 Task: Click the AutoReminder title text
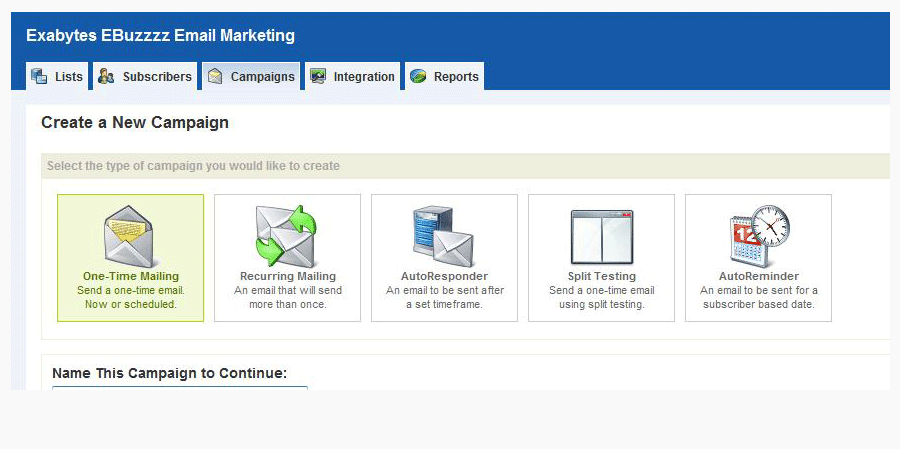point(758,276)
